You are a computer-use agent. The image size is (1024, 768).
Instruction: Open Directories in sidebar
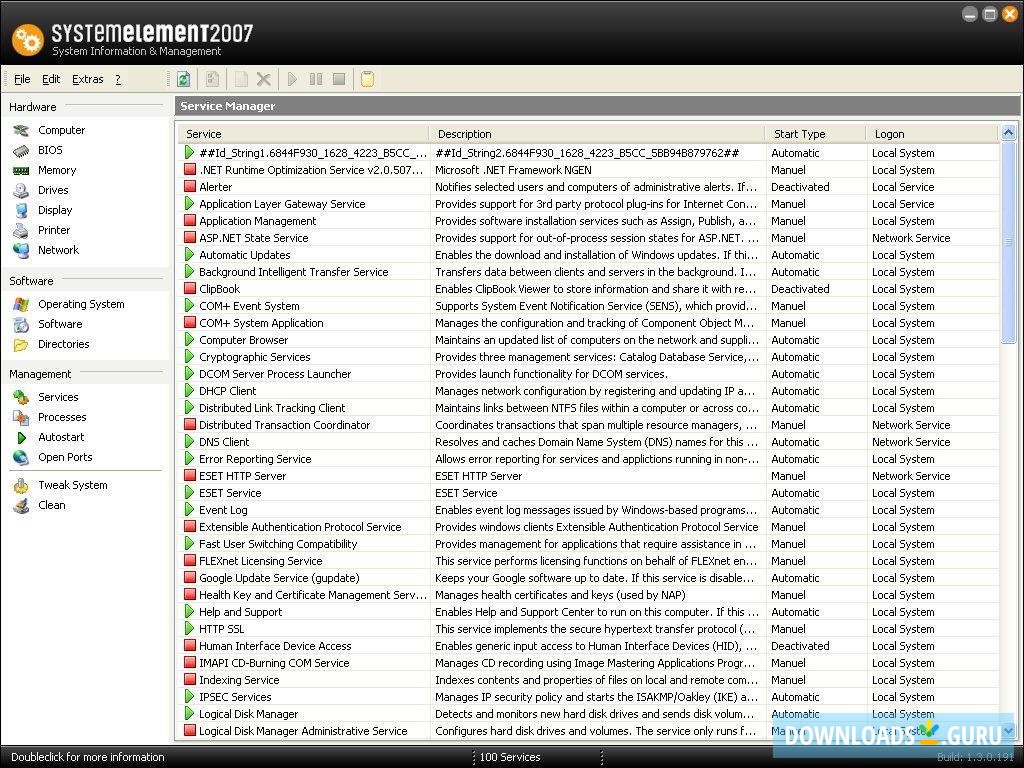pyautogui.click(x=63, y=344)
